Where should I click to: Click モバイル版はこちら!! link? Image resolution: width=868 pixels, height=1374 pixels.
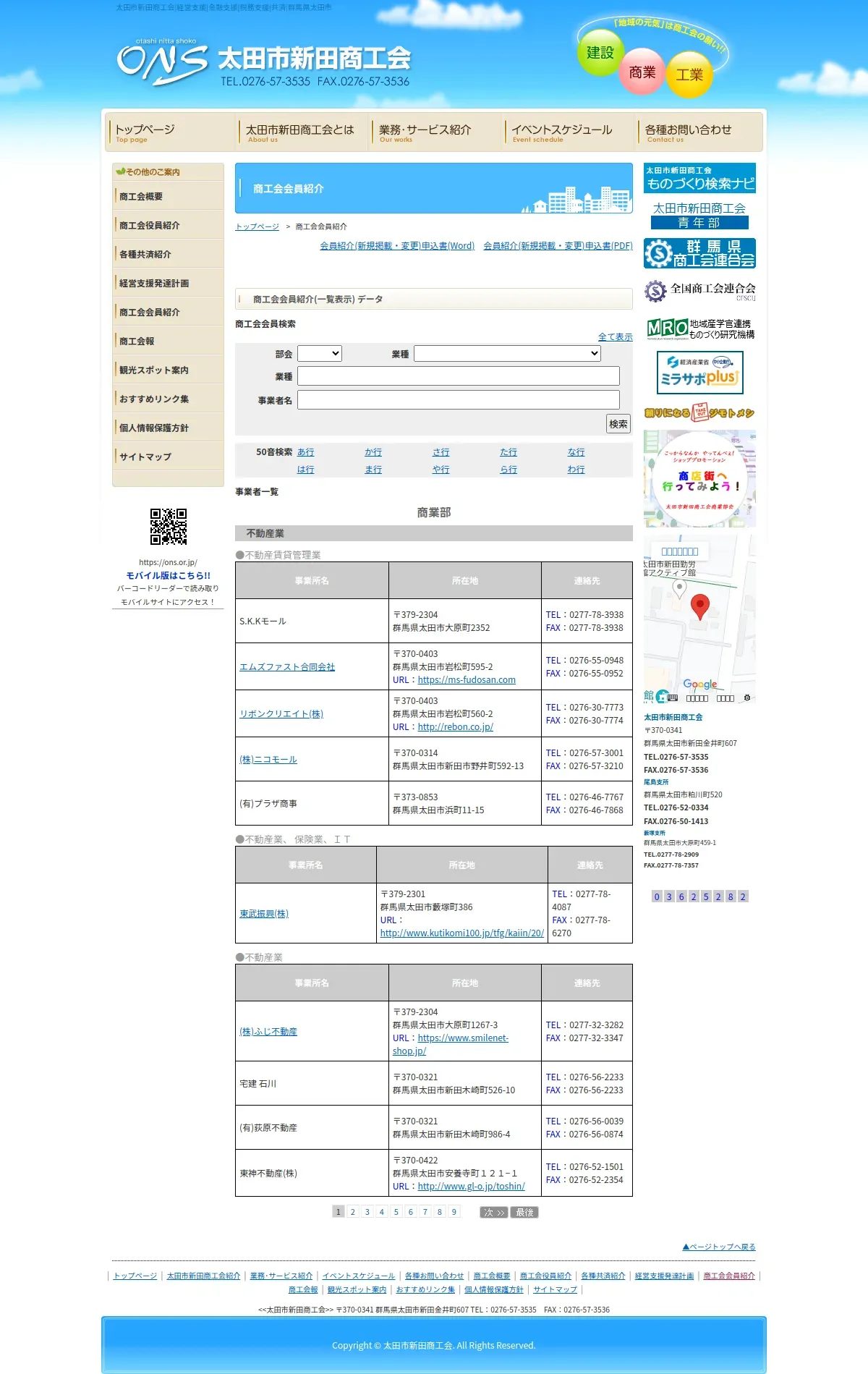click(x=169, y=576)
